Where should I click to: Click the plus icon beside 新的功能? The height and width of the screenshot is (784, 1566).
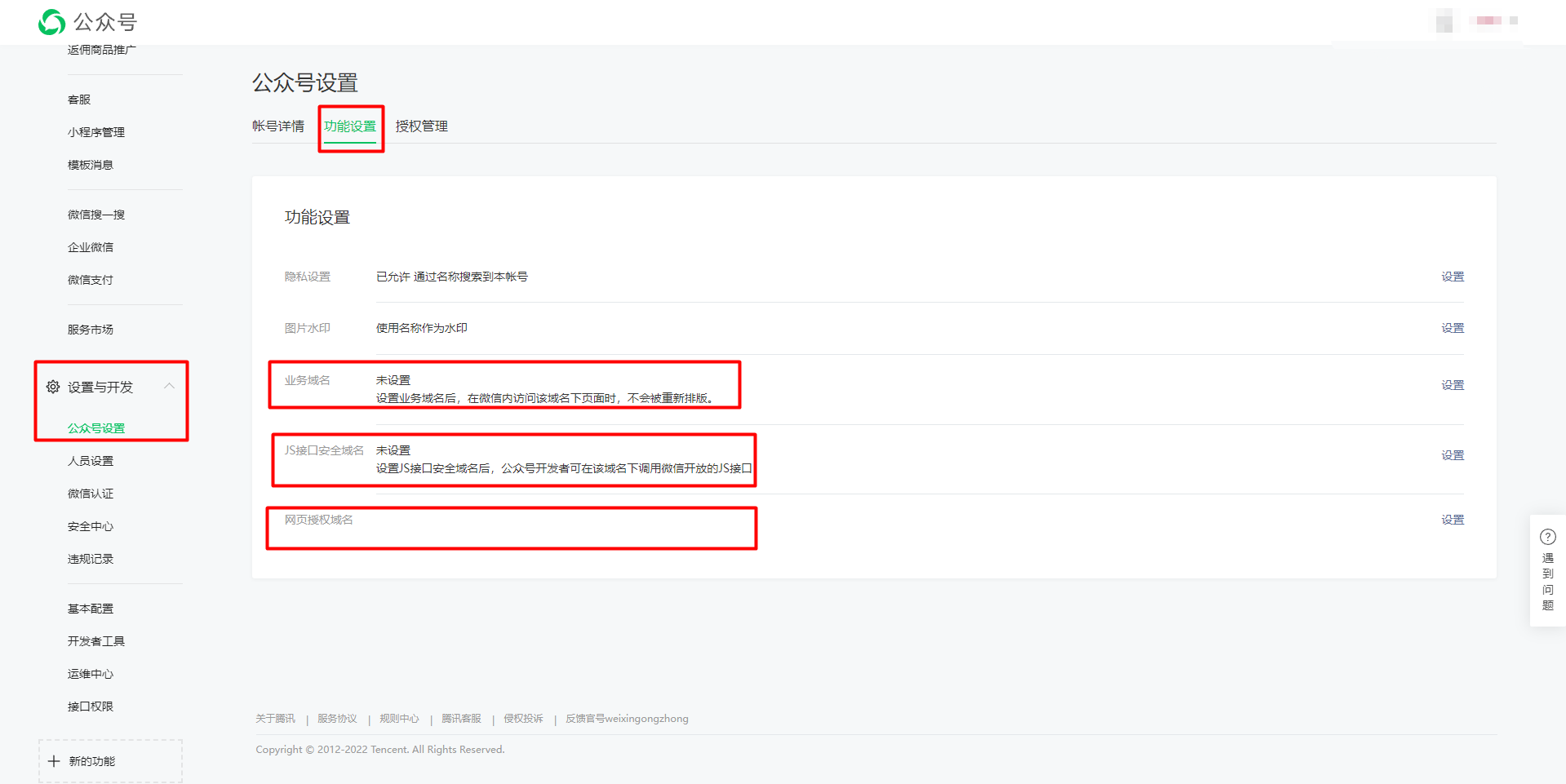54,761
